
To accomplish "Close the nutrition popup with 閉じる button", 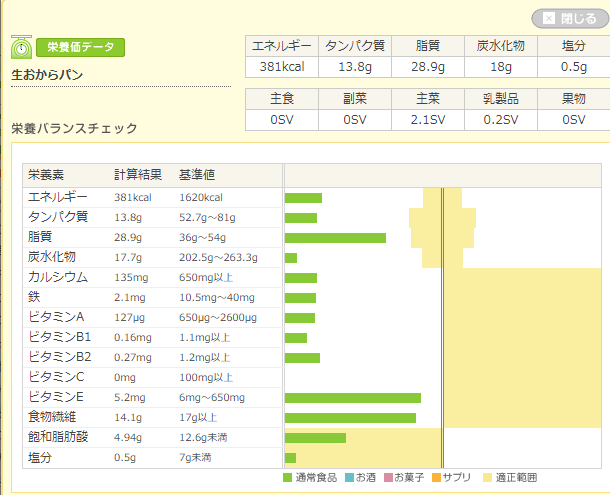I will tap(570, 18).
